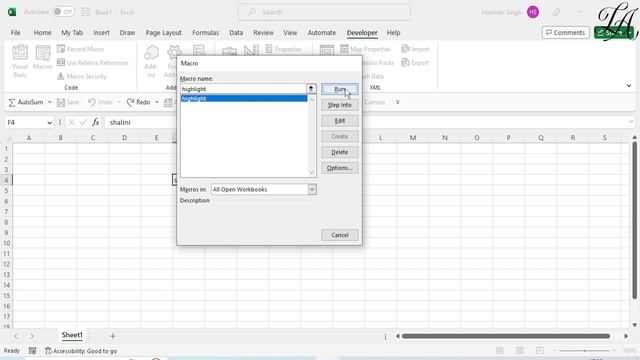
Task: Switch to Automate tab
Action: point(322,33)
